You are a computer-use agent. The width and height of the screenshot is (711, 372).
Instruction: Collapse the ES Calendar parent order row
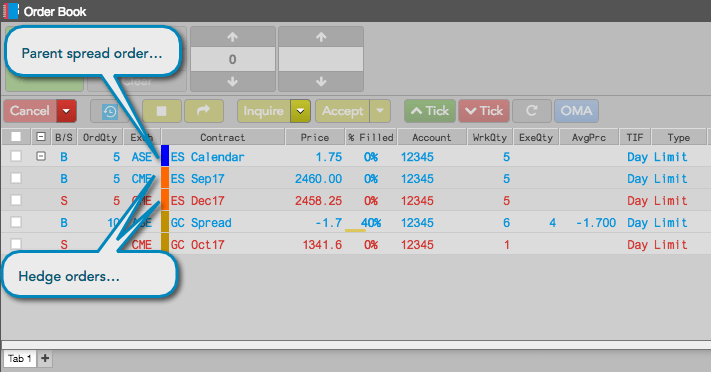coord(41,157)
